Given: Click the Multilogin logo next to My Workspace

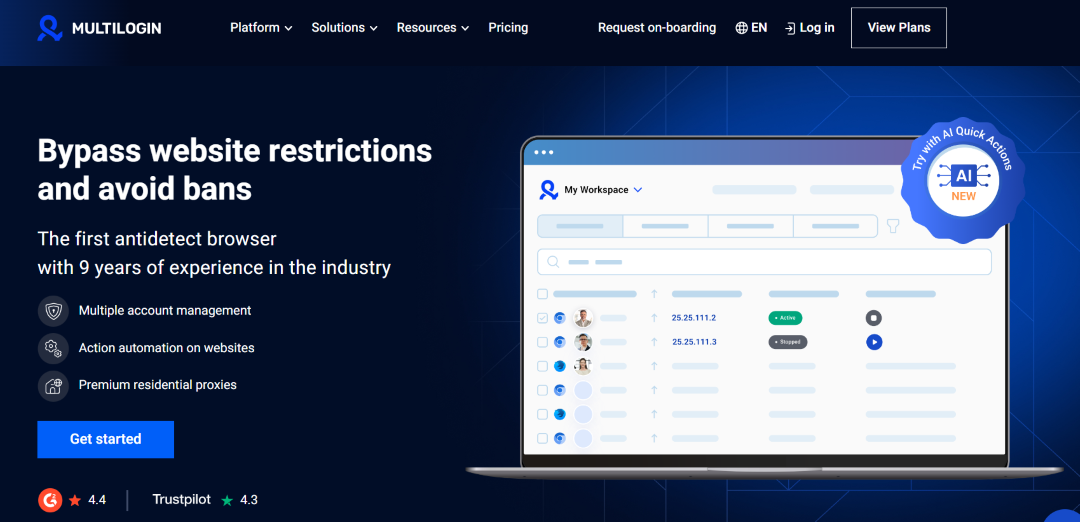Looking at the screenshot, I should (x=548, y=190).
